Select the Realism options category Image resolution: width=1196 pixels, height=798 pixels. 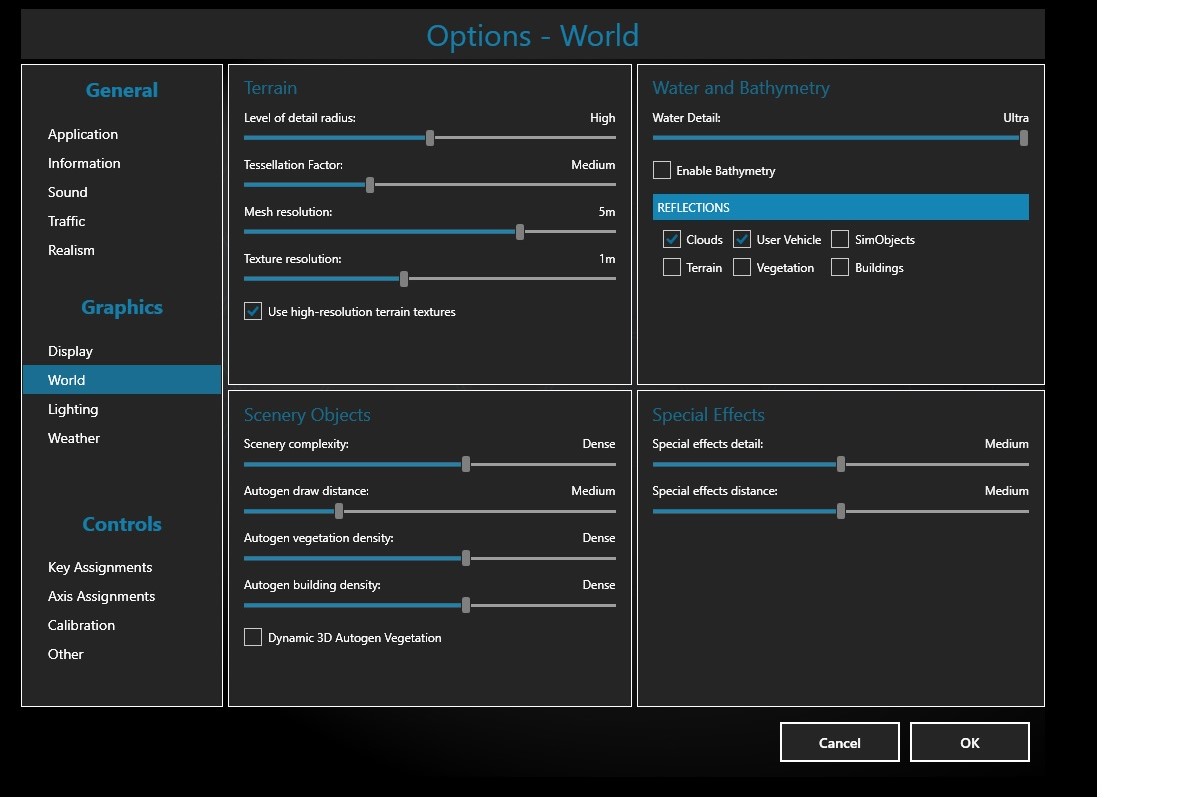[71, 251]
